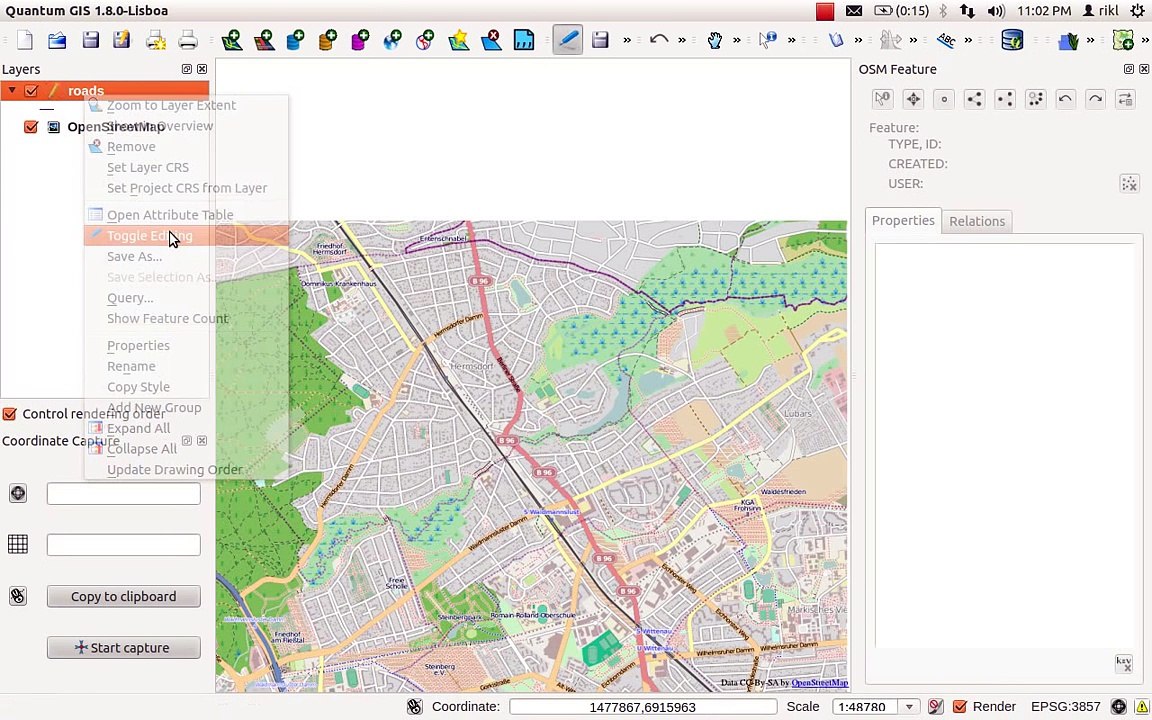Toggle extents display beside the Coordinate label
Image resolution: width=1152 pixels, height=720 pixels.
coord(415,707)
